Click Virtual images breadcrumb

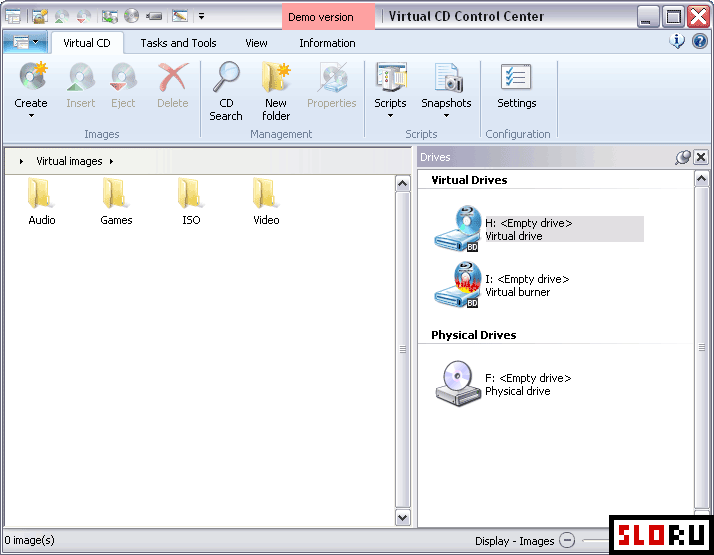click(x=69, y=161)
